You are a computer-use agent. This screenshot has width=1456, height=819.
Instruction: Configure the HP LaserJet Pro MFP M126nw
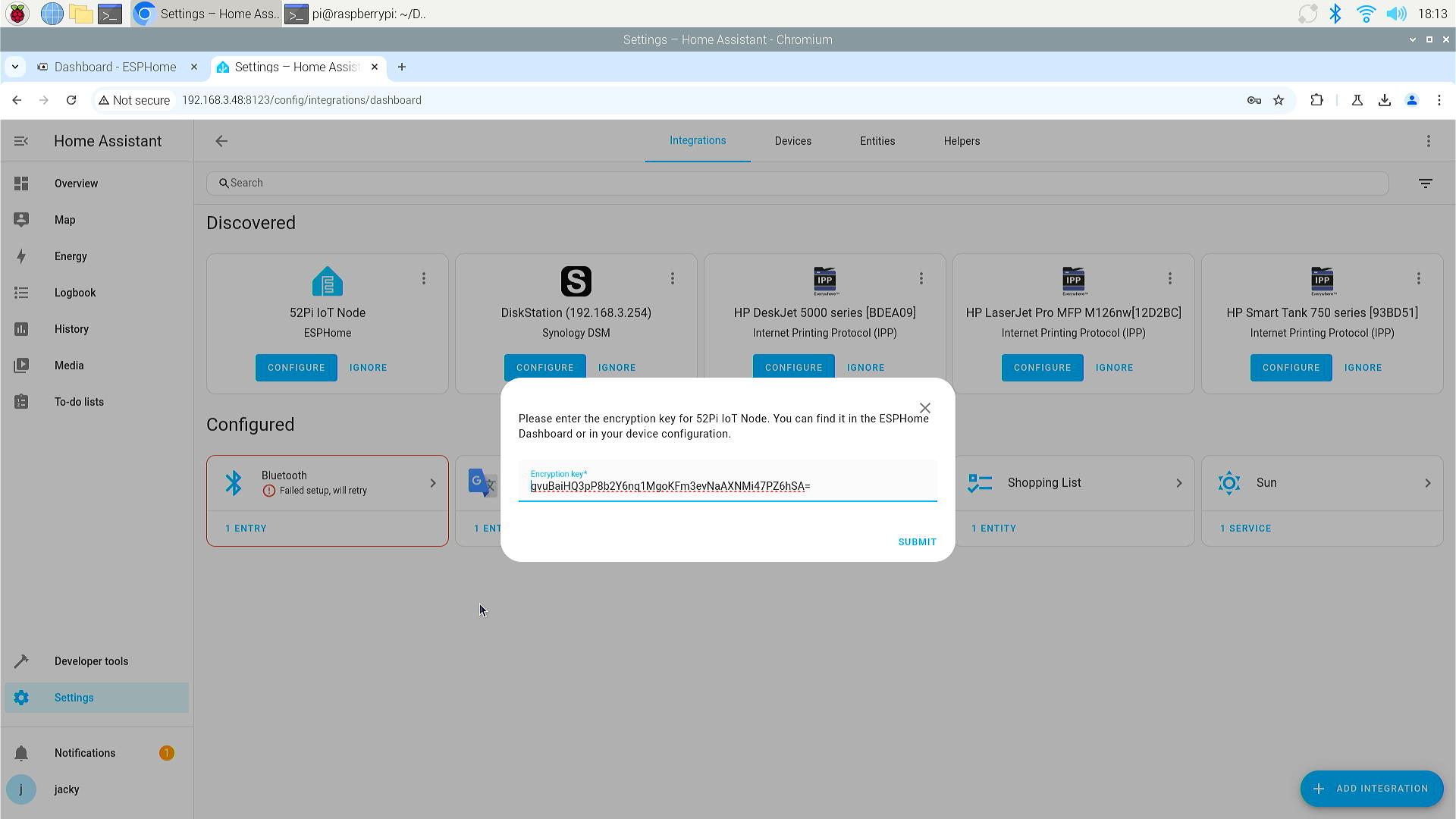[x=1043, y=368]
